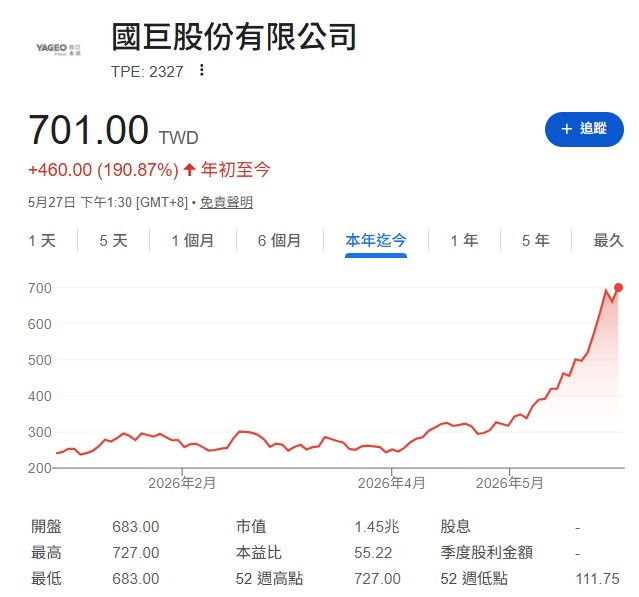This screenshot has height=597, width=639.
Task: Click the 200 y-axis label
Action: (x=40, y=468)
